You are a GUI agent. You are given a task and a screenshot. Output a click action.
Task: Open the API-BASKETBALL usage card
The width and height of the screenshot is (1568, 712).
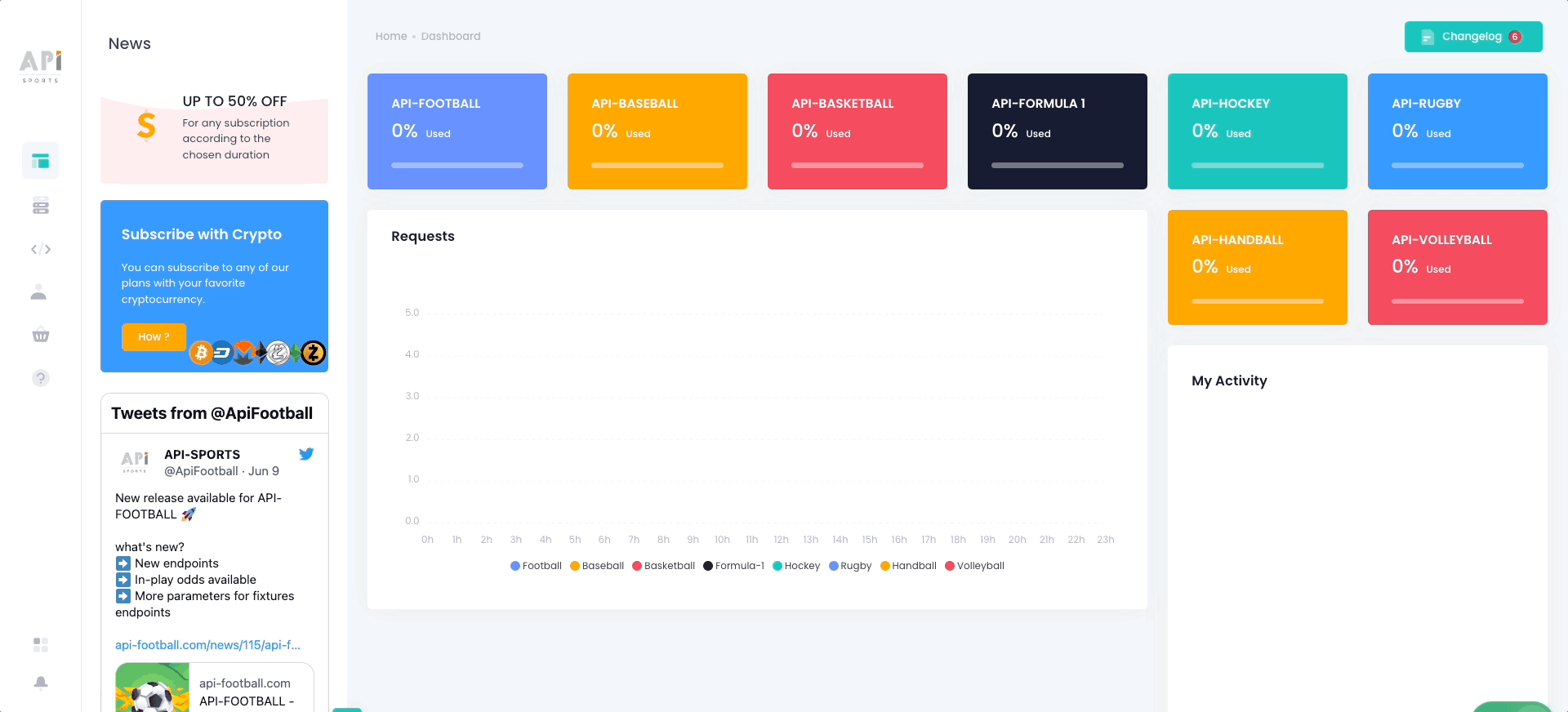[857, 131]
